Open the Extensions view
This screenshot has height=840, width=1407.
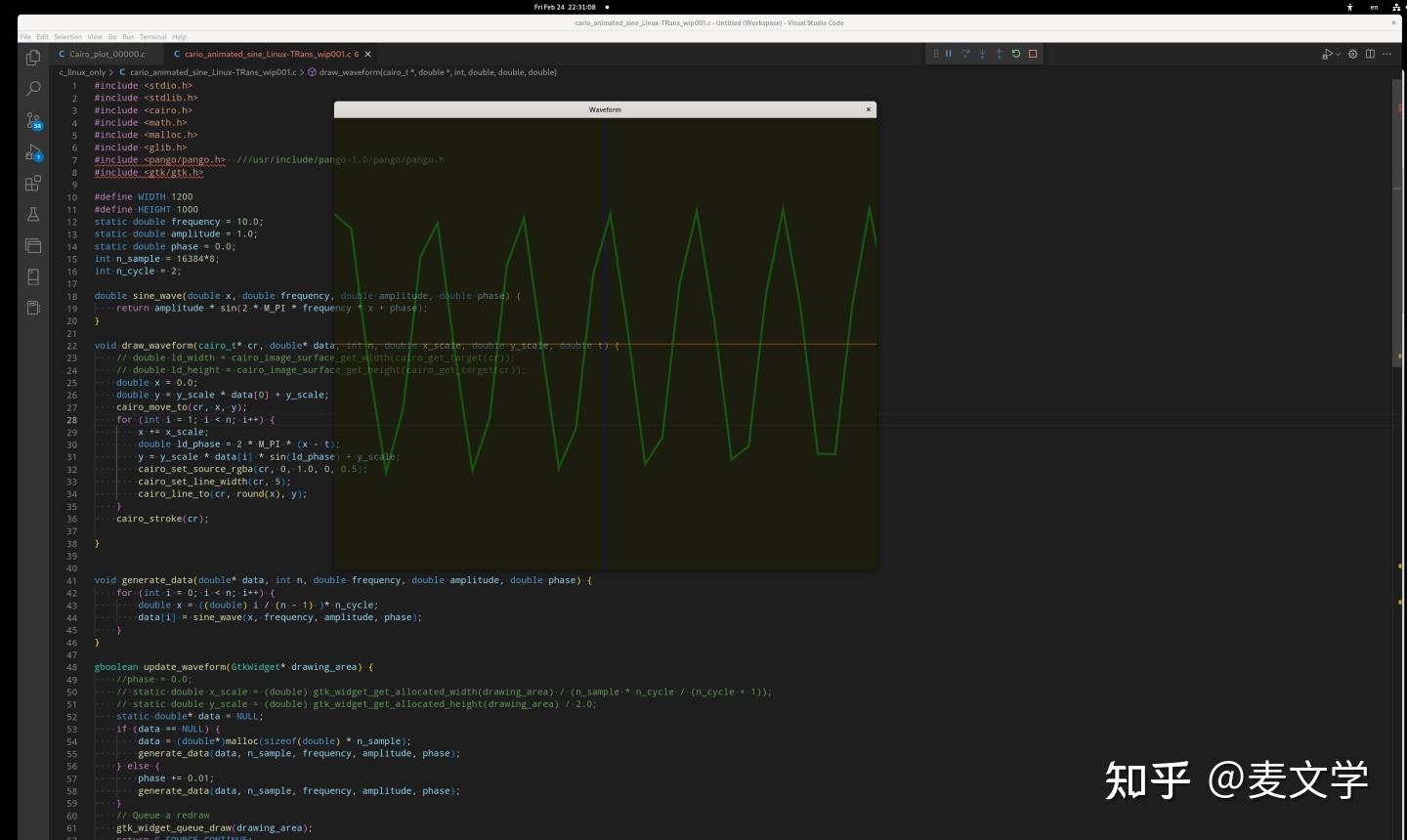pyautogui.click(x=33, y=183)
